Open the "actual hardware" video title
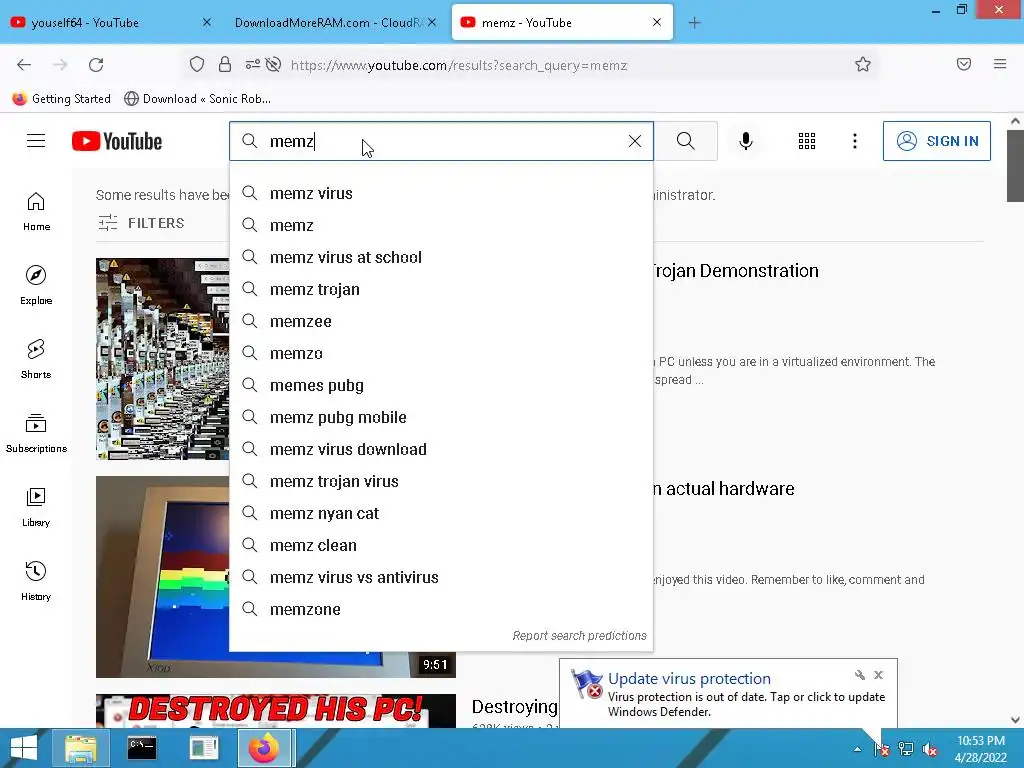This screenshot has width=1024, height=768. click(724, 488)
